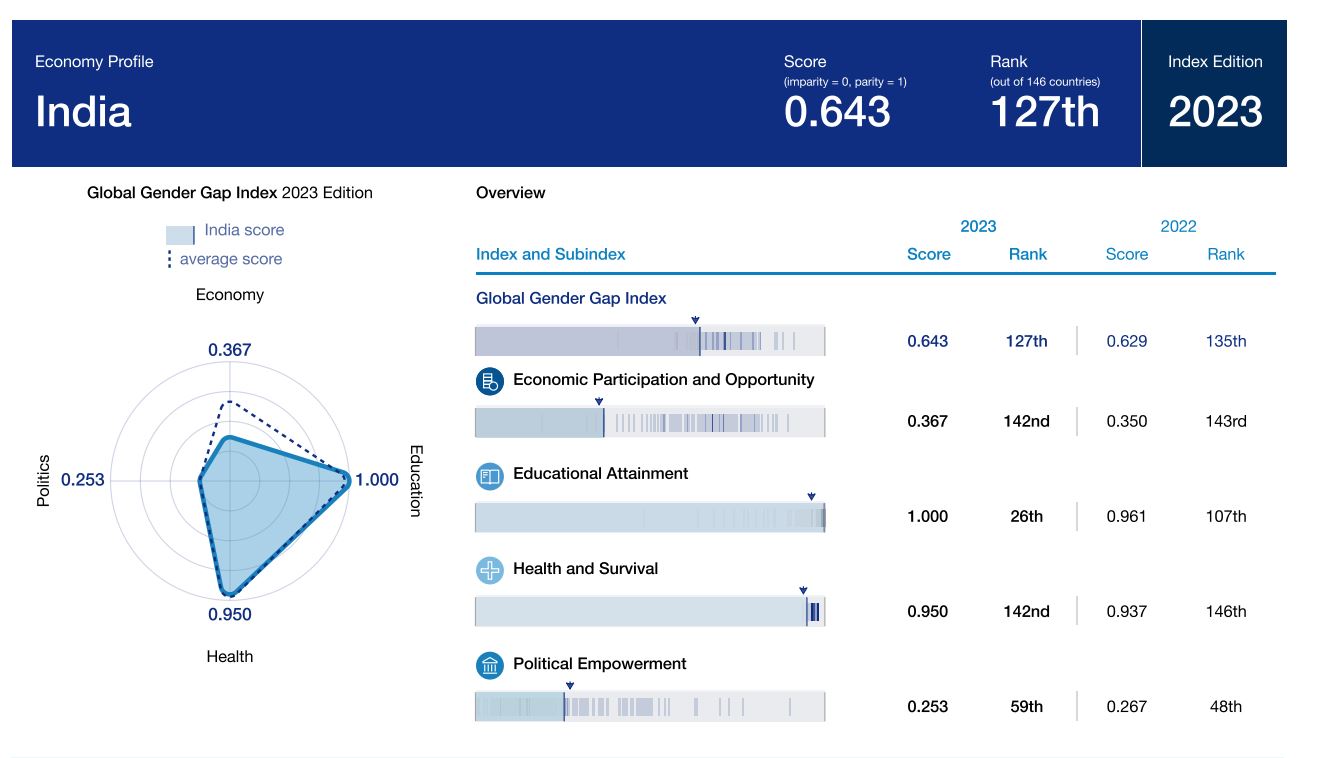Viewport: 1317px width, 758px height.
Task: Click the 'Educational Attainment' label
Action: point(601,474)
